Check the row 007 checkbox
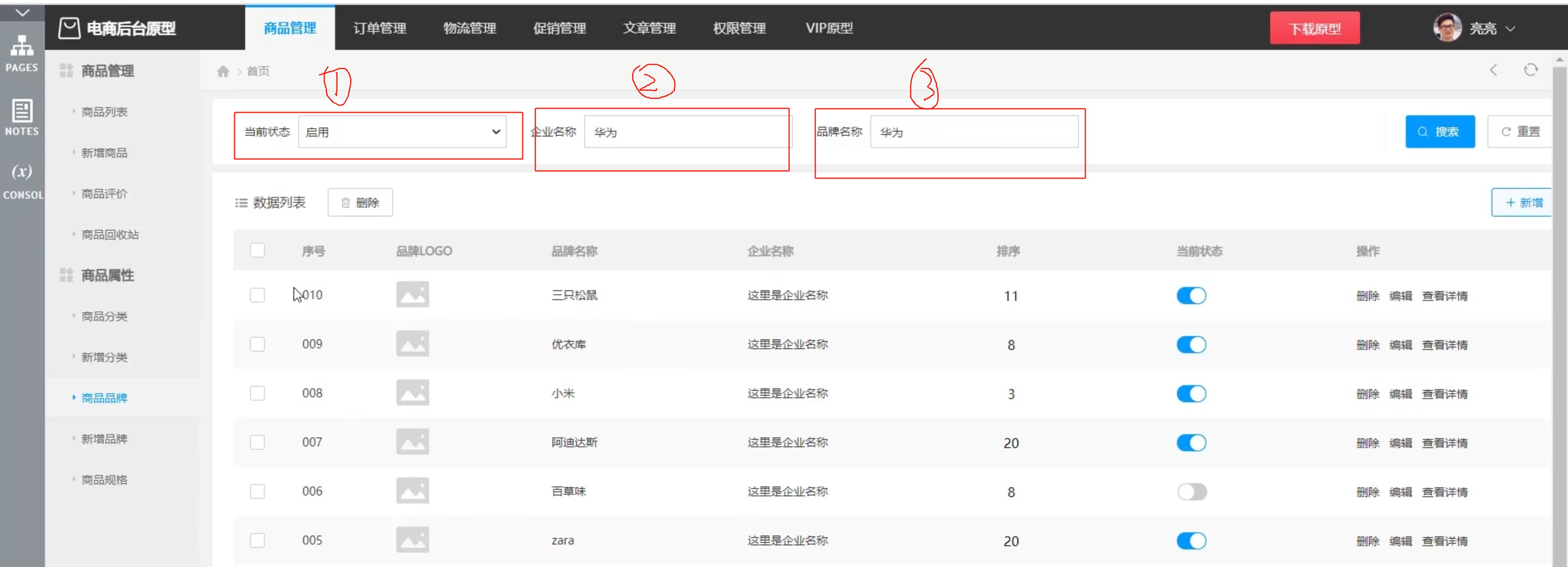Image resolution: width=1568 pixels, height=567 pixels. (x=257, y=442)
